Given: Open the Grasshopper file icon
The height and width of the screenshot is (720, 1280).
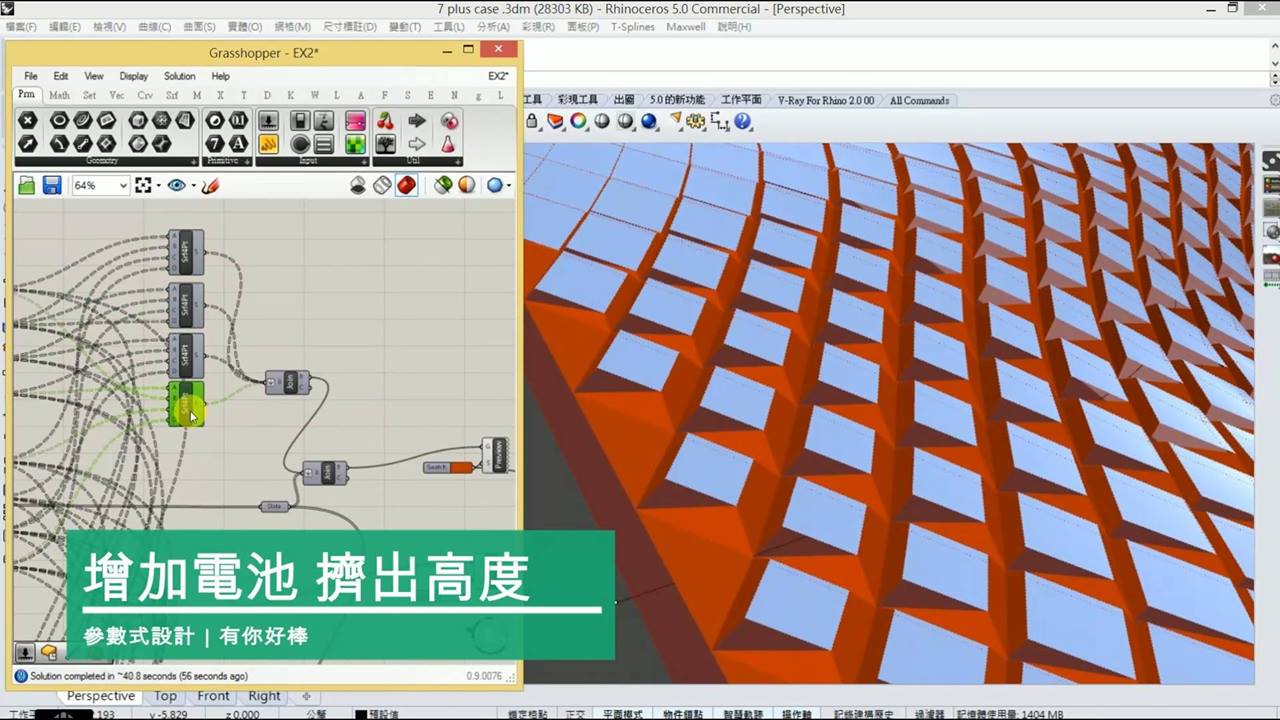Looking at the screenshot, I should click(x=26, y=185).
